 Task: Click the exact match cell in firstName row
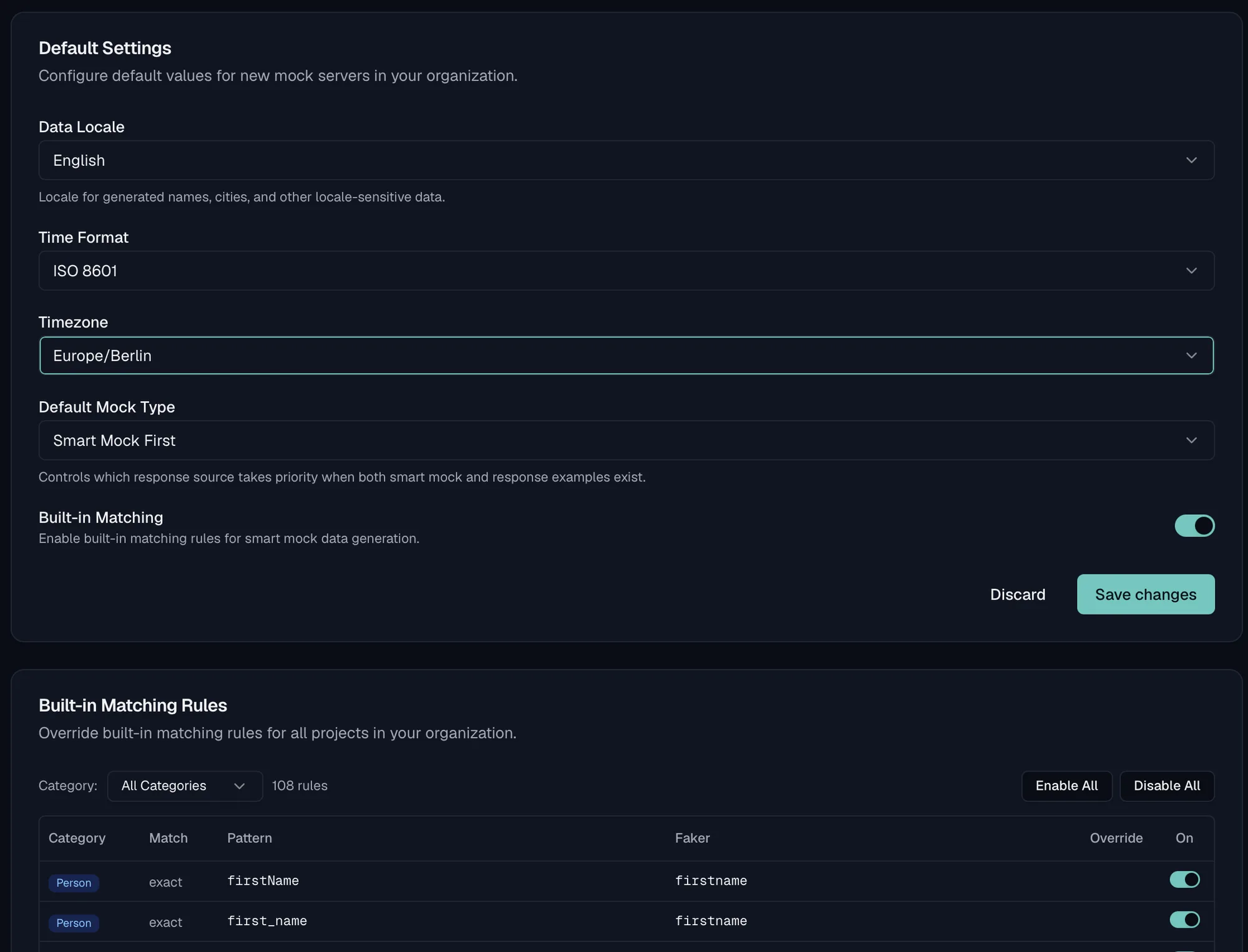coord(165,882)
